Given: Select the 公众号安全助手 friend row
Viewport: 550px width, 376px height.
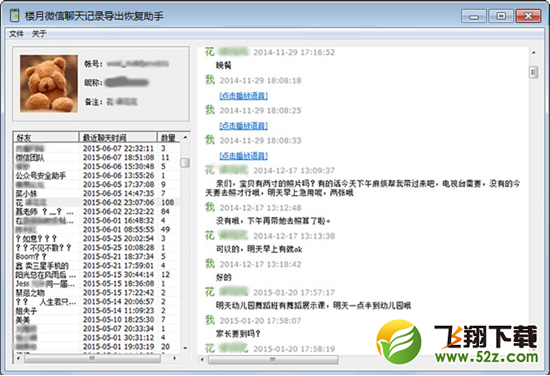Looking at the screenshot, I should point(97,175).
